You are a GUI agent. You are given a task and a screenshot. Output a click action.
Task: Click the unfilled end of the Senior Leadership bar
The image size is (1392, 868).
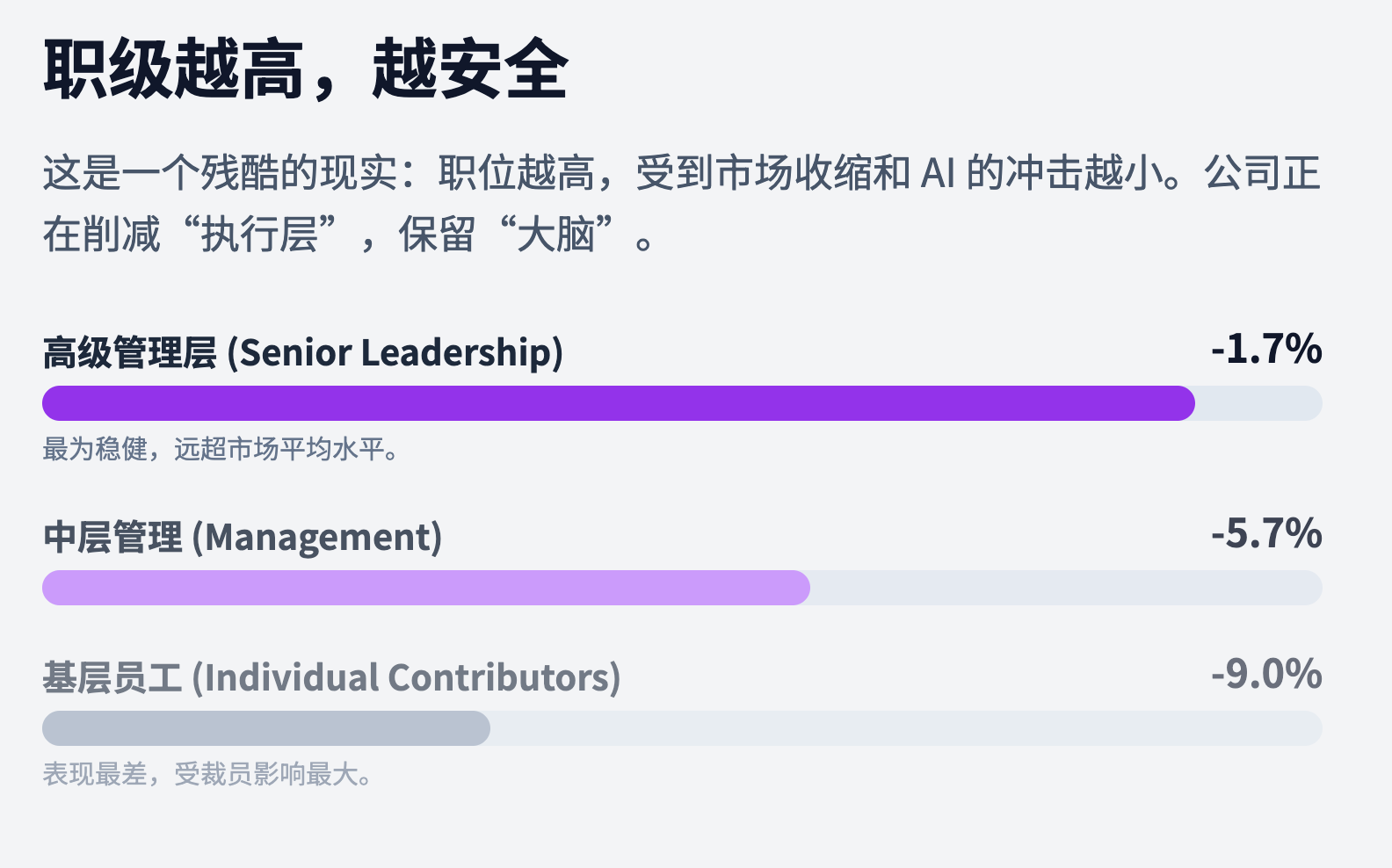coord(1257,403)
